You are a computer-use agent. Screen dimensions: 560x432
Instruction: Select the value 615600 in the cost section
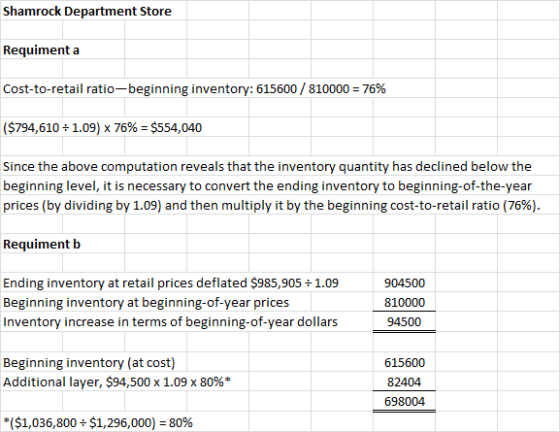tap(404, 363)
